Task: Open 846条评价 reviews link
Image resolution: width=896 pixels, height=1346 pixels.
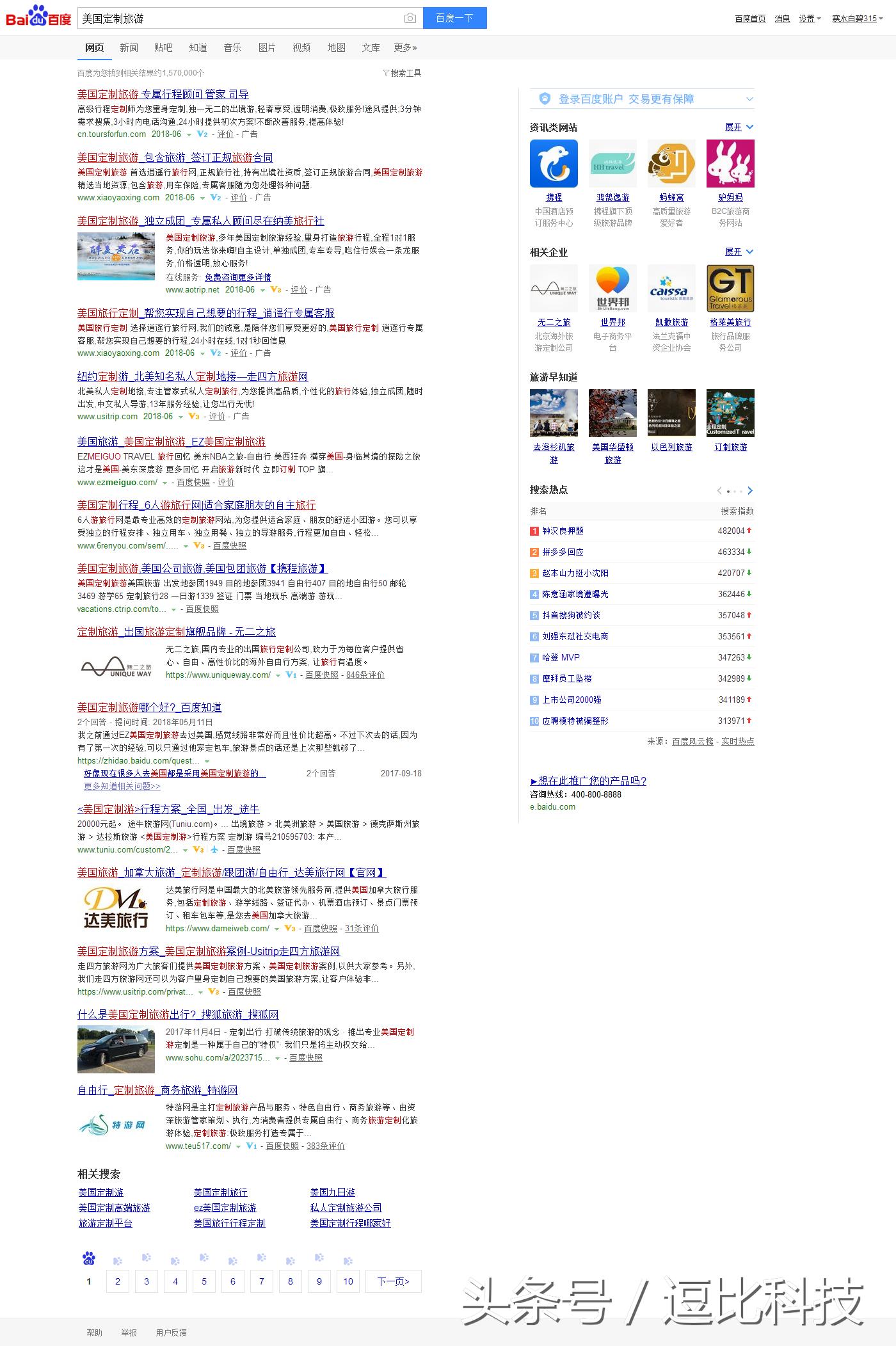Action: point(365,675)
